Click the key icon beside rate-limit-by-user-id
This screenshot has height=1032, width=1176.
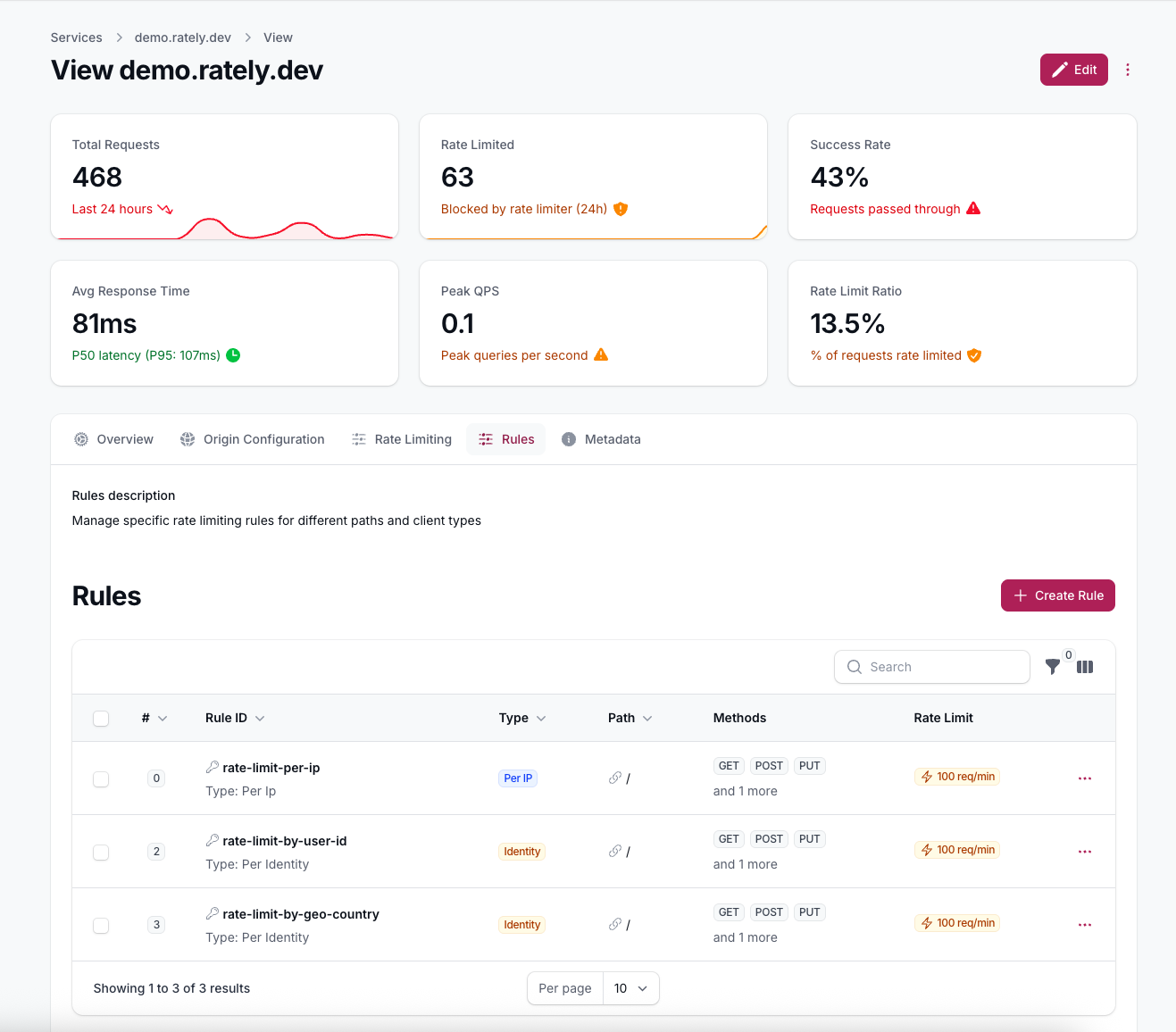point(213,840)
